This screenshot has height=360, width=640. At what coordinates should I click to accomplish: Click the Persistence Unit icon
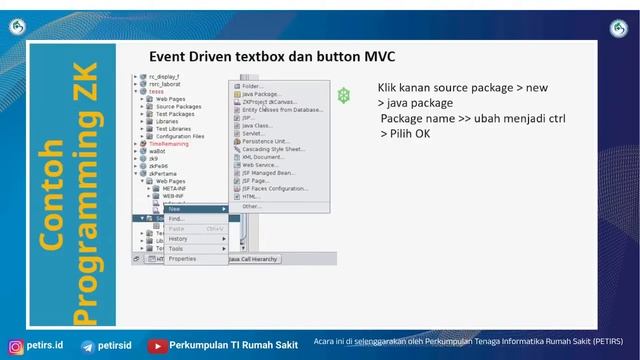click(x=237, y=141)
